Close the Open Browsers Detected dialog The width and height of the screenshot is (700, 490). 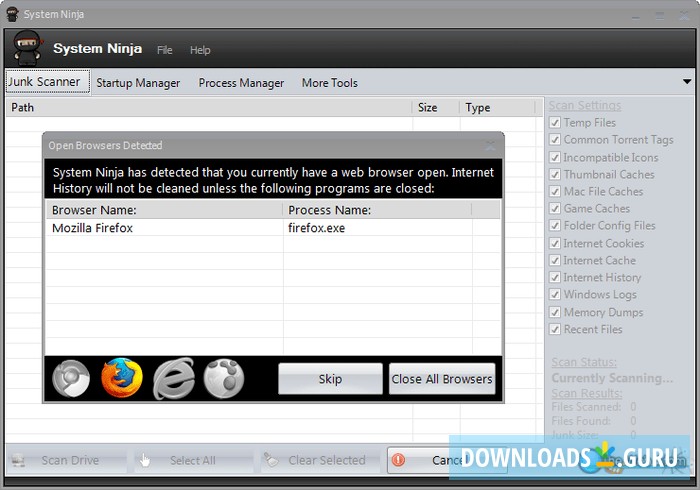tap(490, 145)
